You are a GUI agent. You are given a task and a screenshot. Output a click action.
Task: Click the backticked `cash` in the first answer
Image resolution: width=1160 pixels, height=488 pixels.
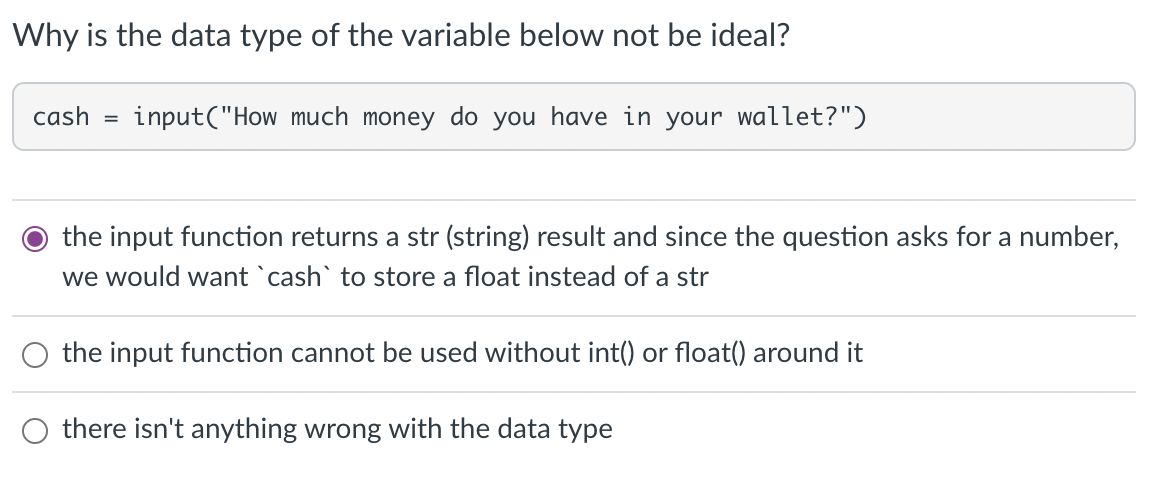pos(294,277)
